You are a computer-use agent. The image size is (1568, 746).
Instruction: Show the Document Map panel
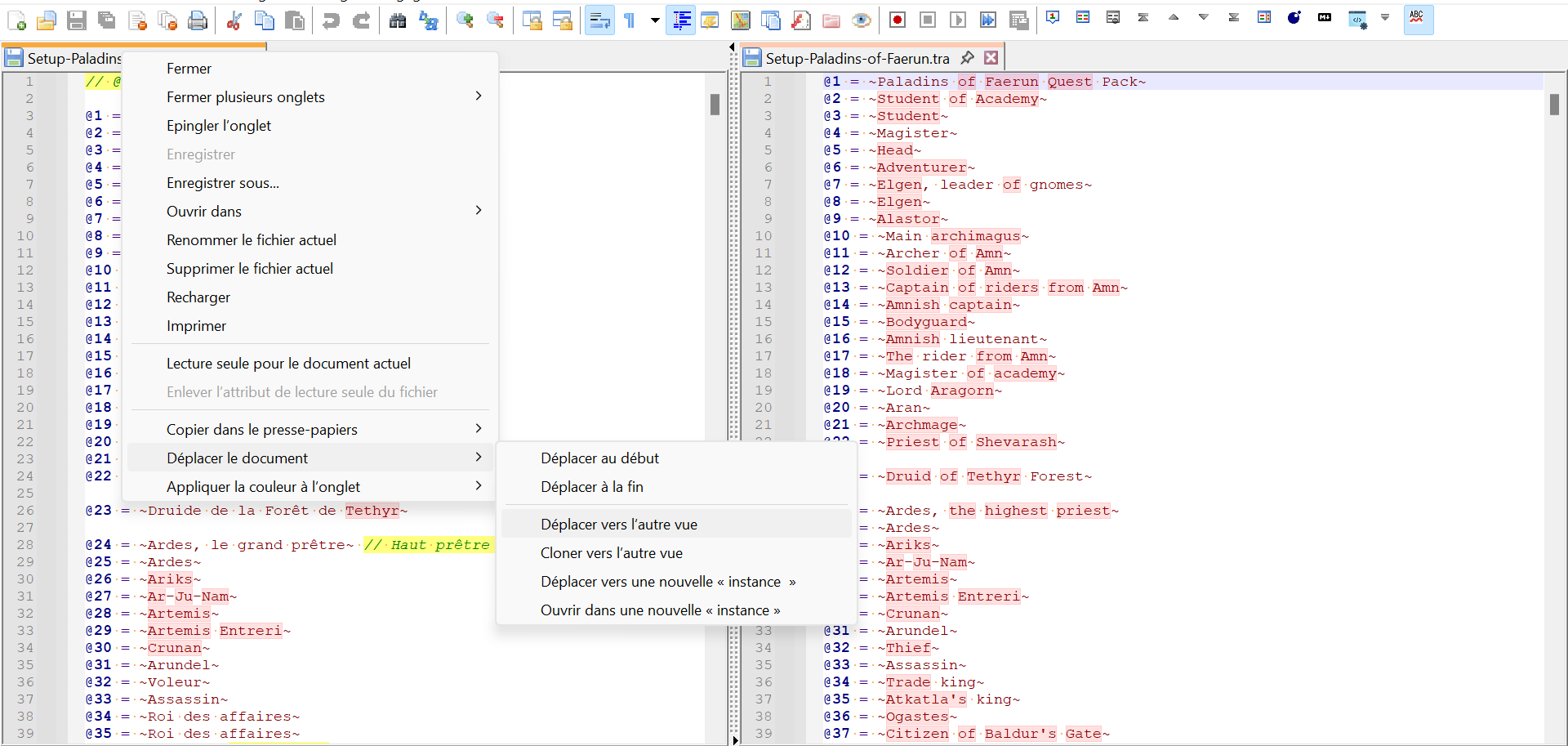tap(741, 20)
